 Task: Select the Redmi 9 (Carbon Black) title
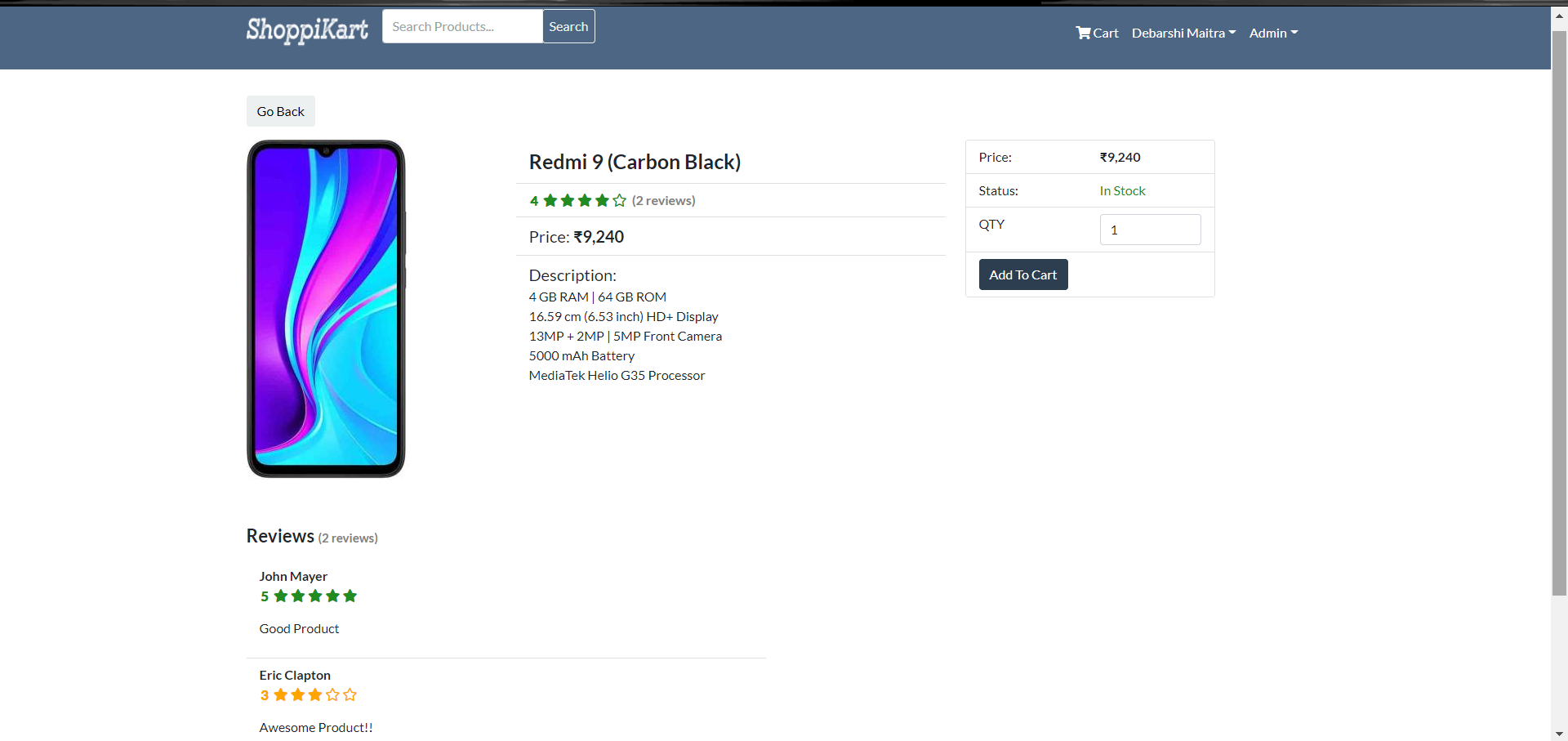click(635, 162)
